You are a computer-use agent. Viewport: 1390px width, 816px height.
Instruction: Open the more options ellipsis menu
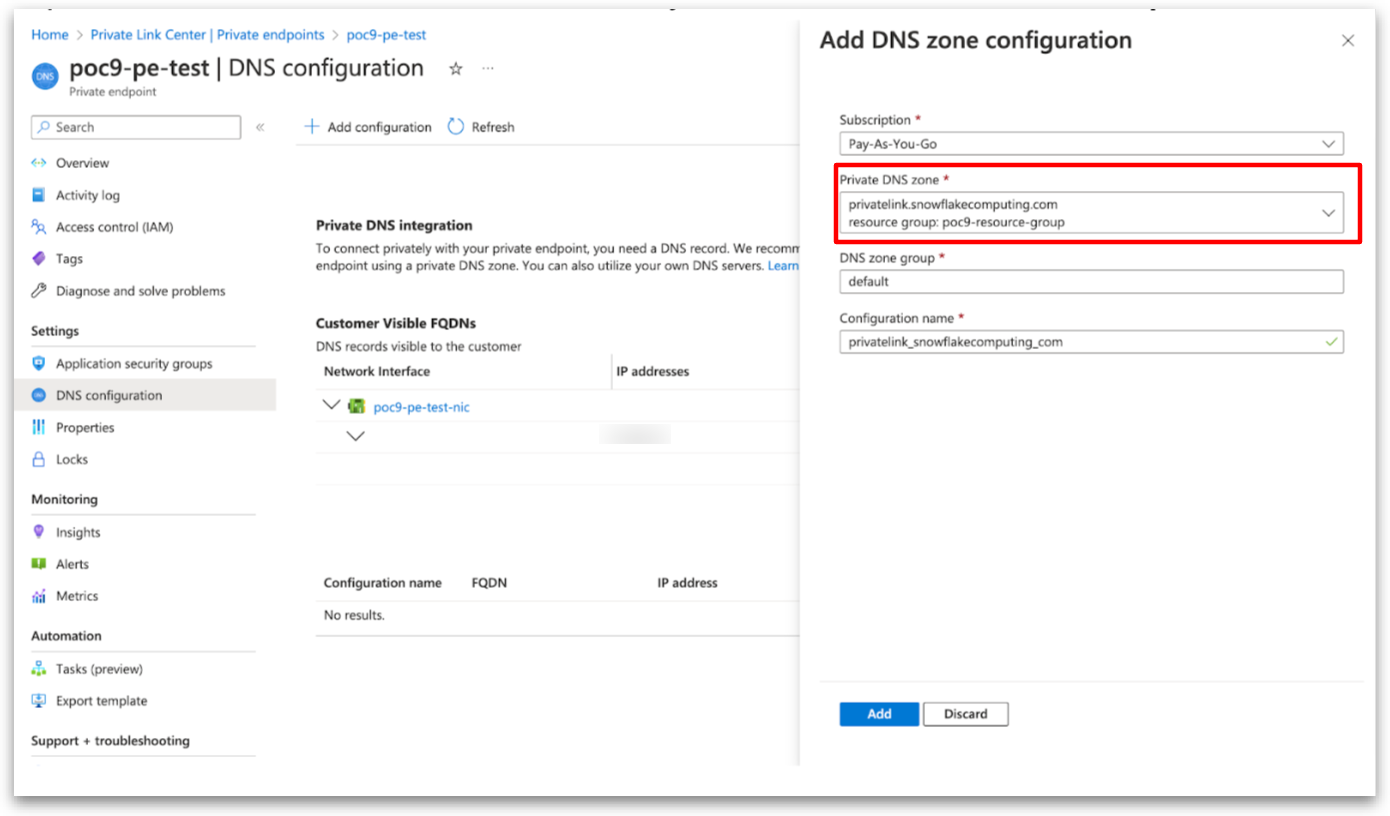tap(488, 69)
